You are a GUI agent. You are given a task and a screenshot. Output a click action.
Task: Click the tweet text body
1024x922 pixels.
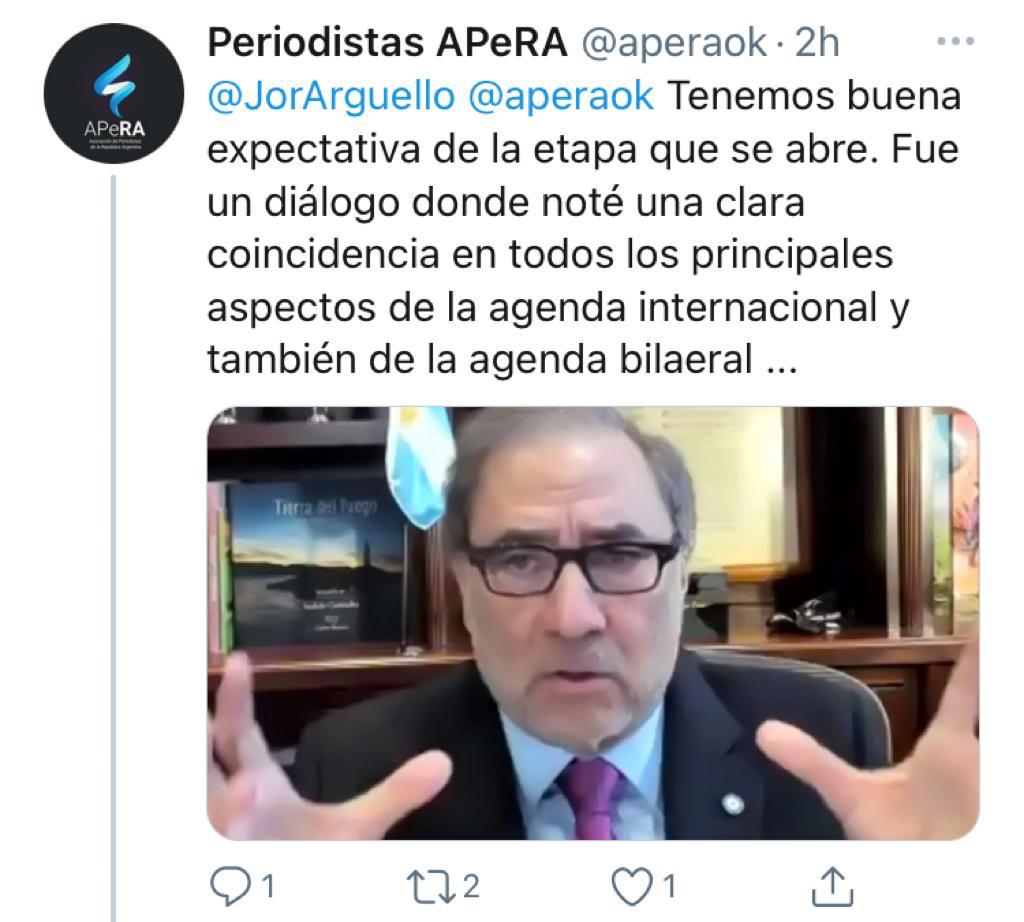[584, 228]
